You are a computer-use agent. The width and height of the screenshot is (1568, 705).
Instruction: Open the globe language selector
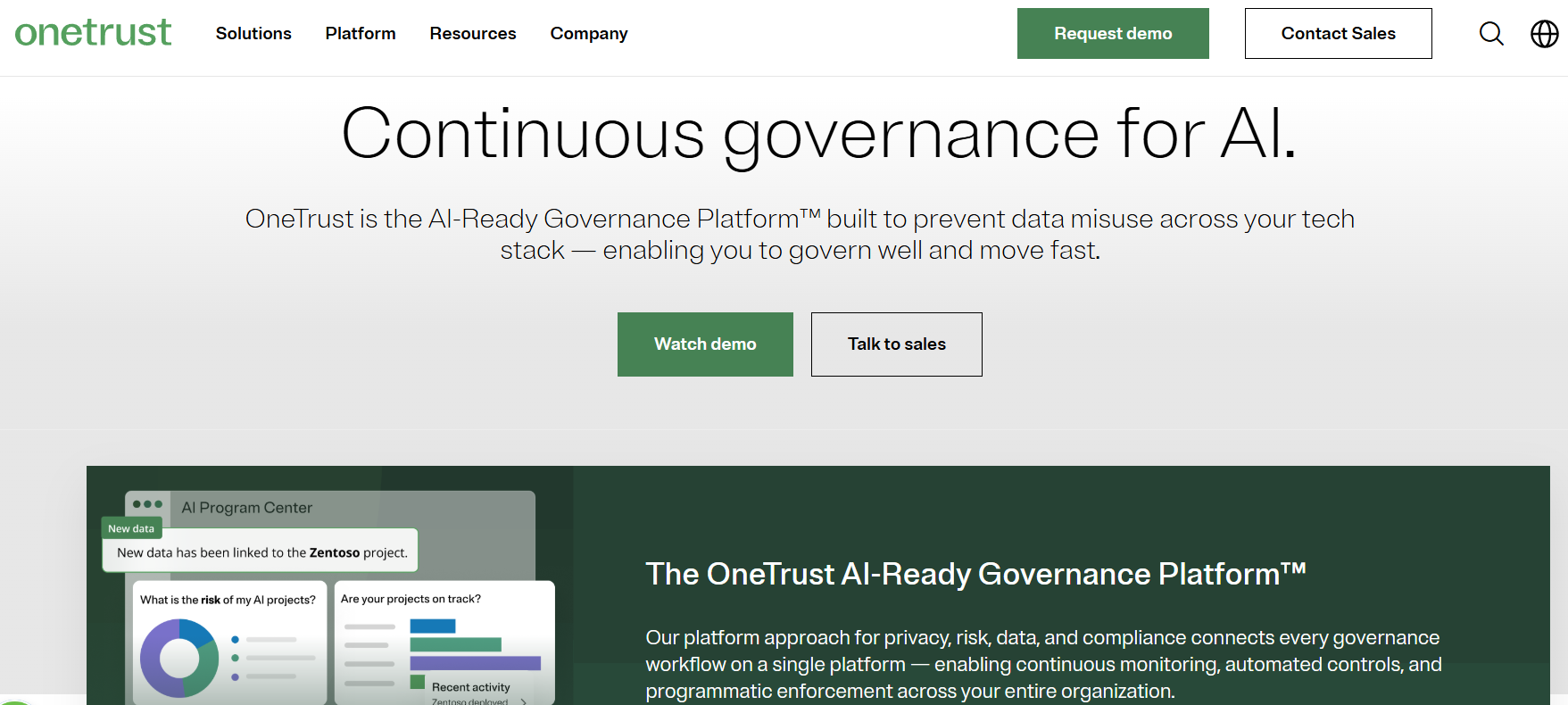[1545, 34]
